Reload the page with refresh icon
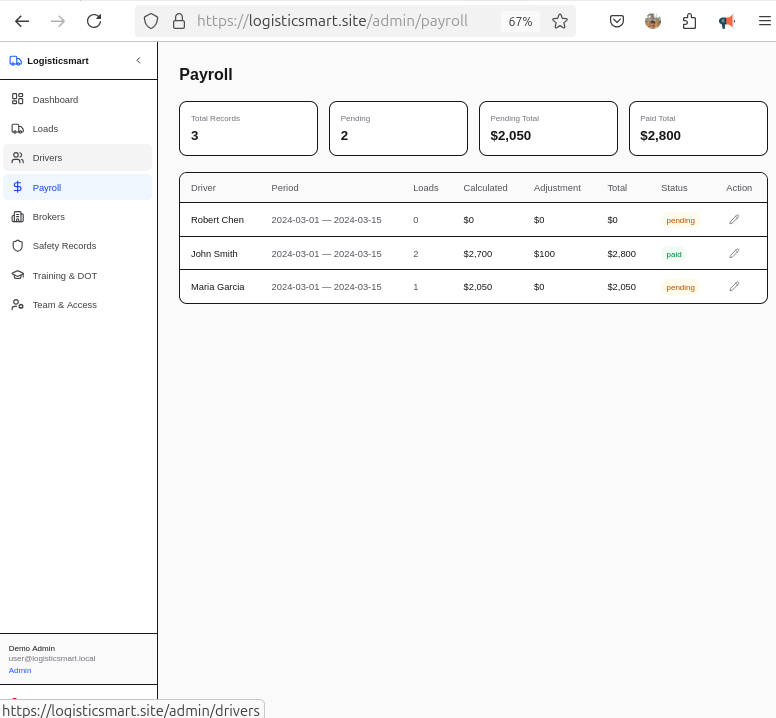776x718 pixels. coord(94,21)
